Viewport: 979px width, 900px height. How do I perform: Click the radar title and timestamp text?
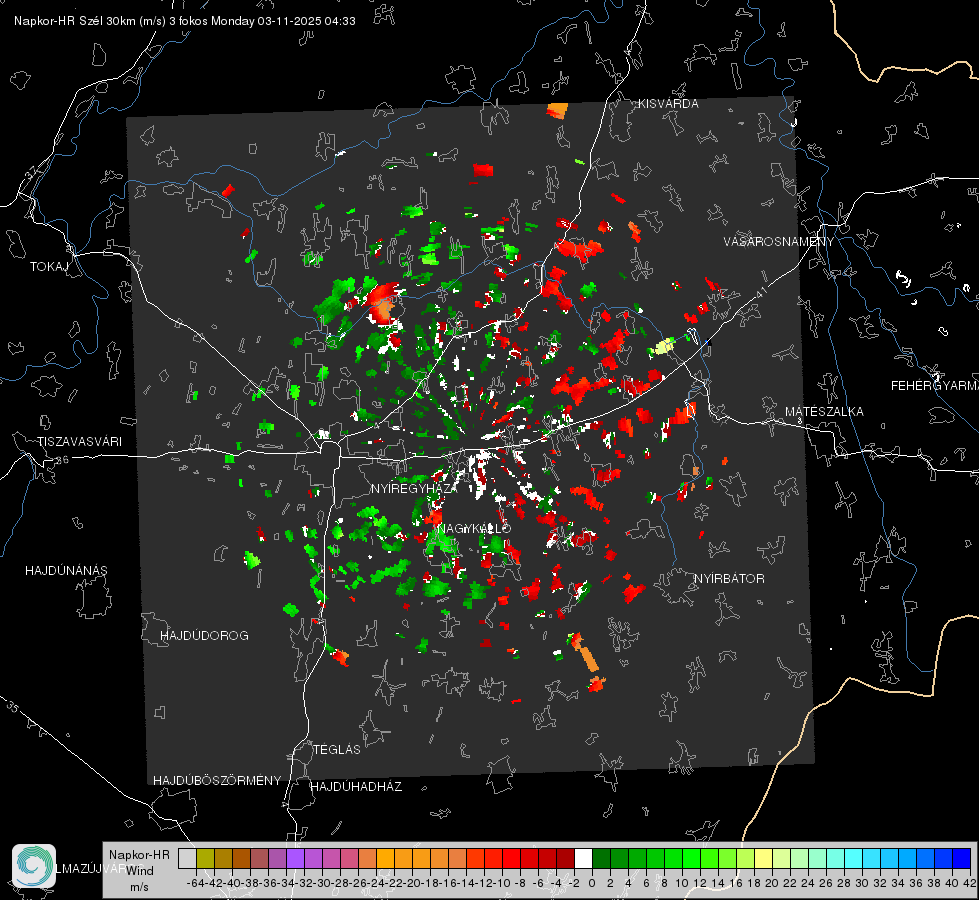[185, 21]
